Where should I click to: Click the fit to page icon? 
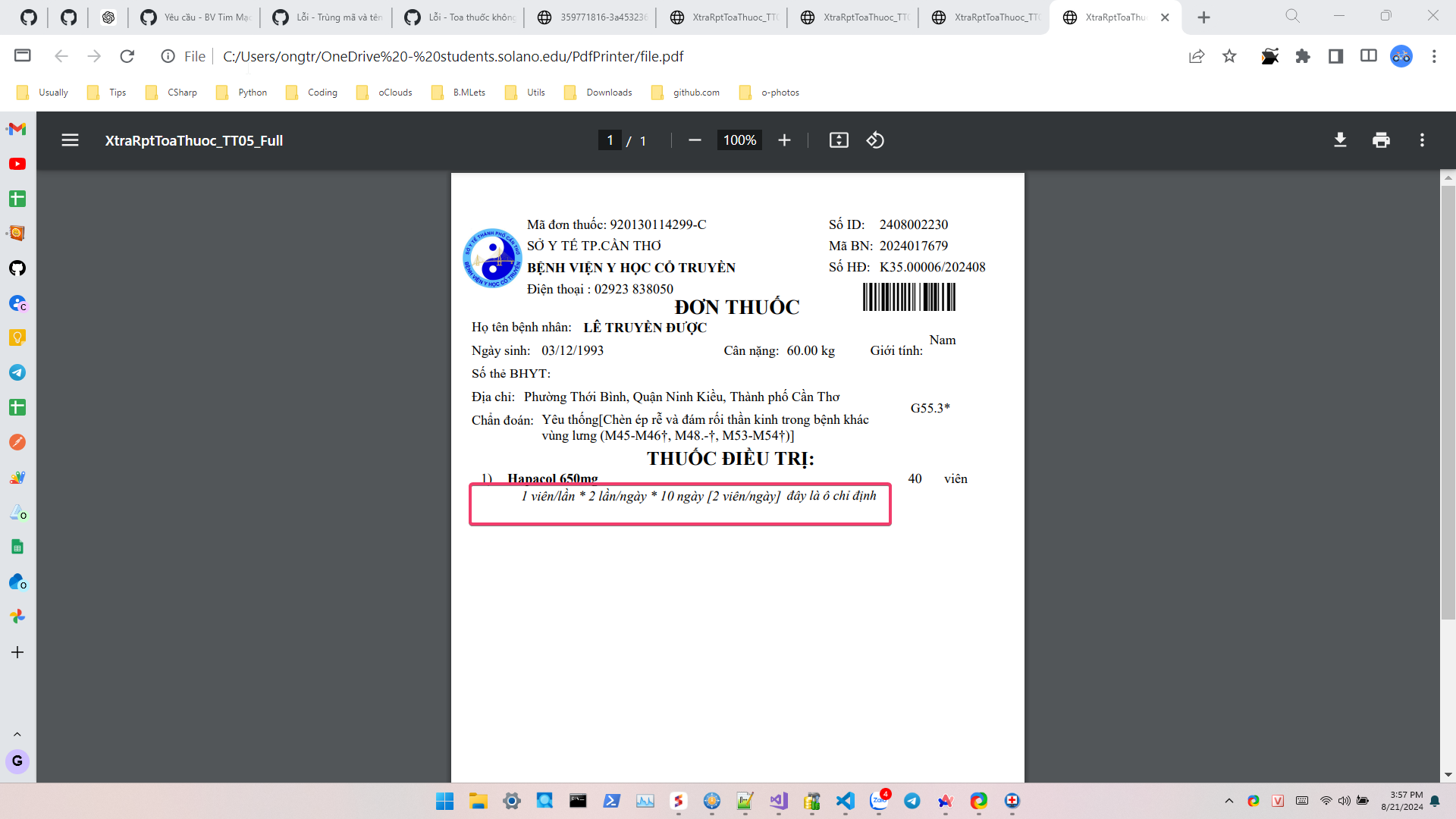(x=839, y=140)
